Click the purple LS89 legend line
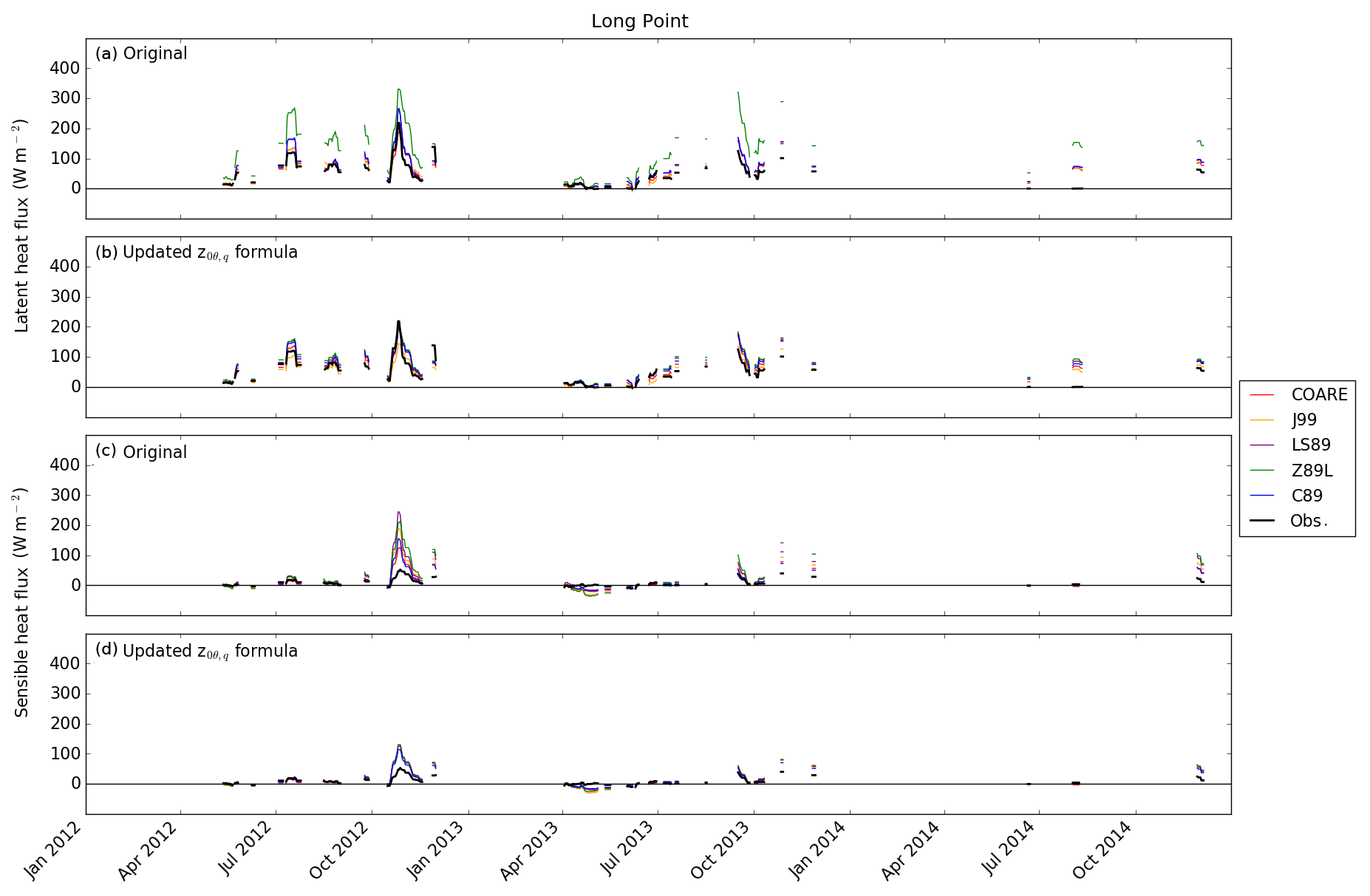 pos(1262,445)
